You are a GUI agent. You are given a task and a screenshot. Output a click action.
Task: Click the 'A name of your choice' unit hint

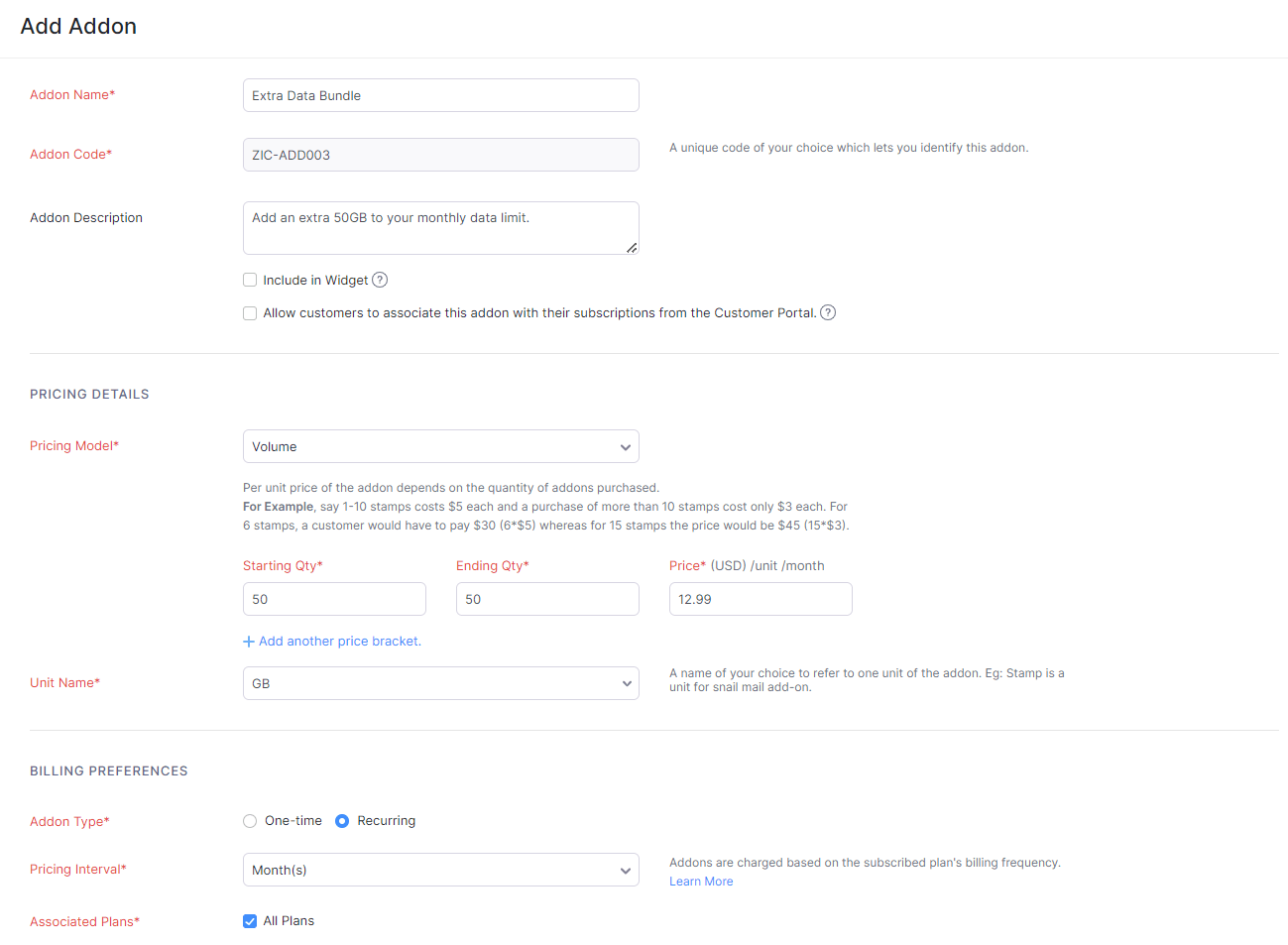click(x=867, y=679)
